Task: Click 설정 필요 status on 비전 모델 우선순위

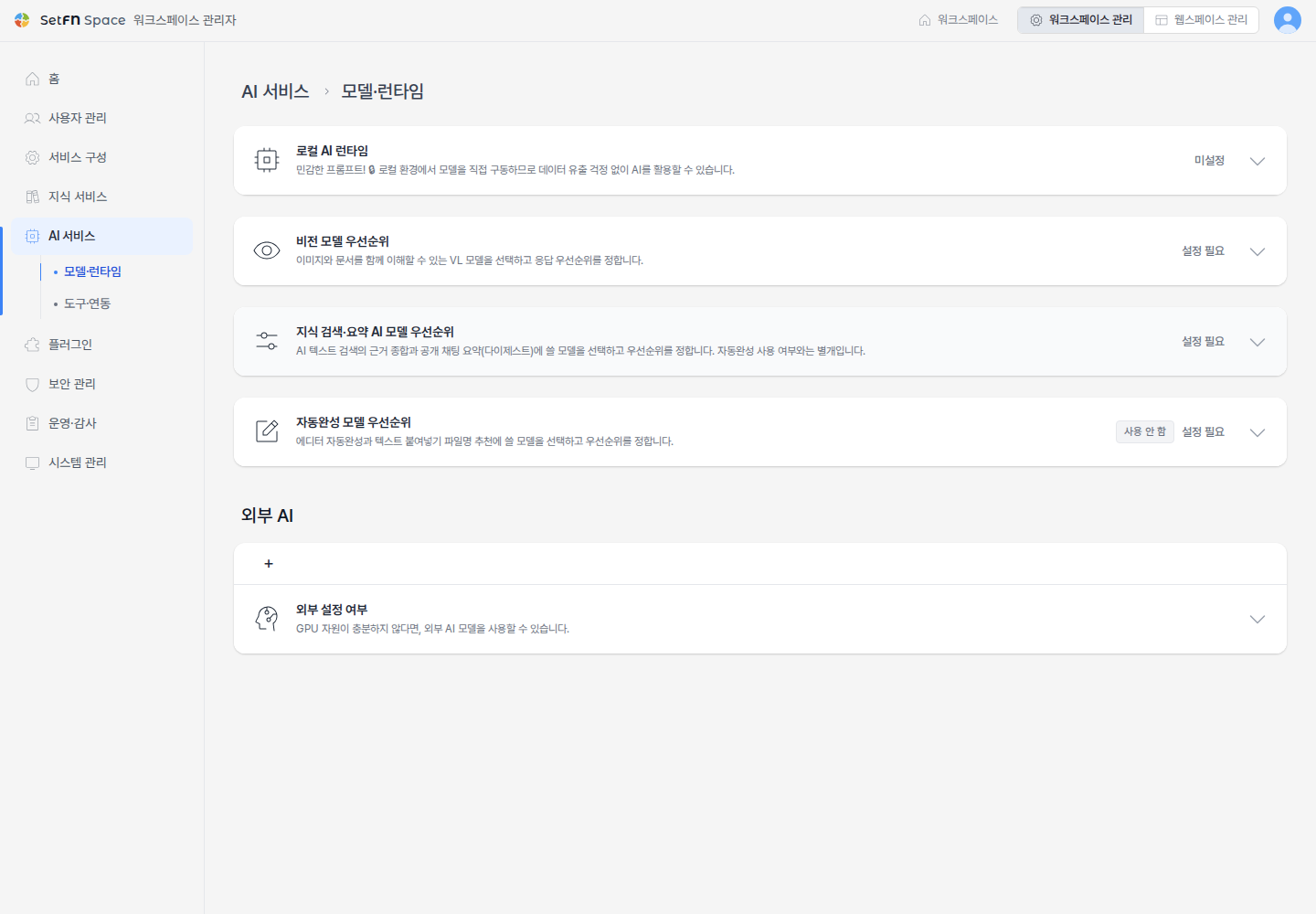Action: point(1203,251)
